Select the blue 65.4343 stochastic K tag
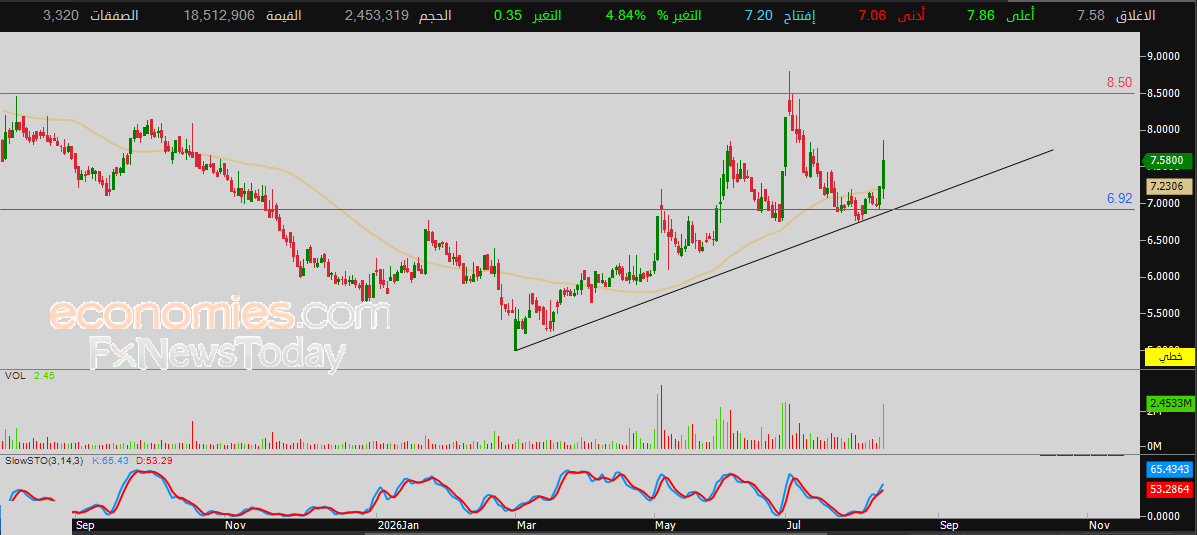This screenshot has width=1197, height=535. (1170, 469)
